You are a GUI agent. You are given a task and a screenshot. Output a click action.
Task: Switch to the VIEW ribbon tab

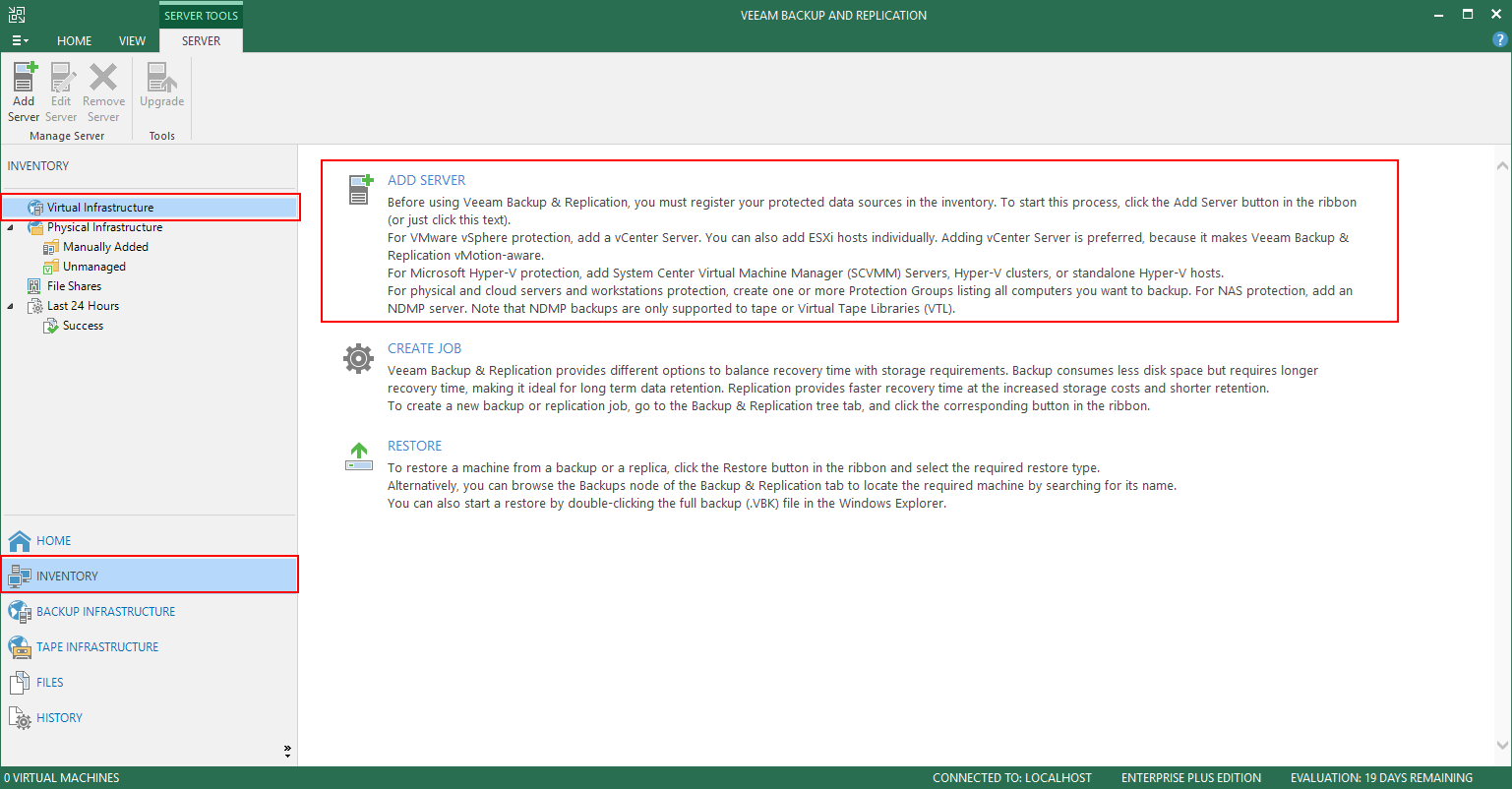pyautogui.click(x=133, y=40)
